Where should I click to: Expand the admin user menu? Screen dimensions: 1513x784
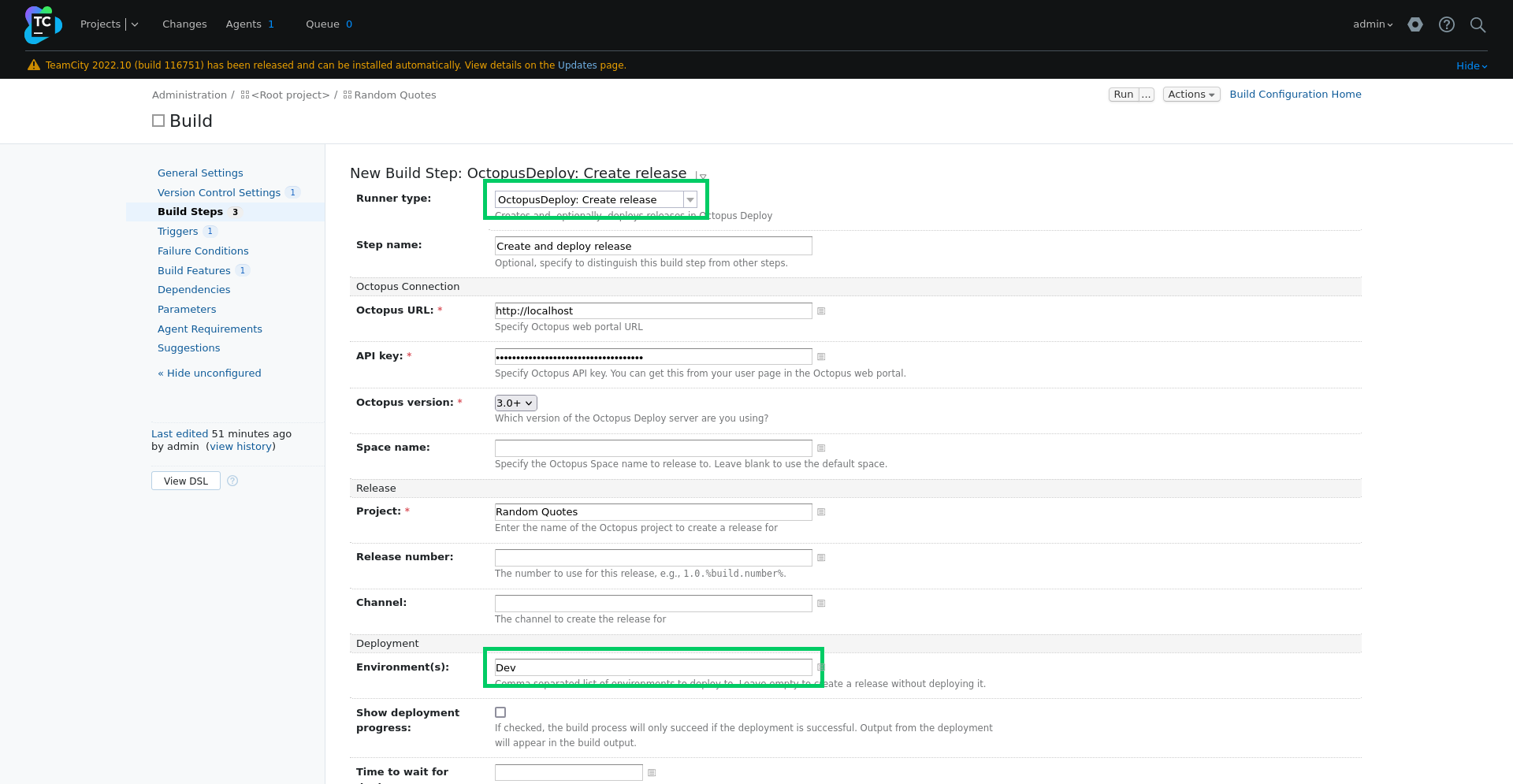(1373, 24)
